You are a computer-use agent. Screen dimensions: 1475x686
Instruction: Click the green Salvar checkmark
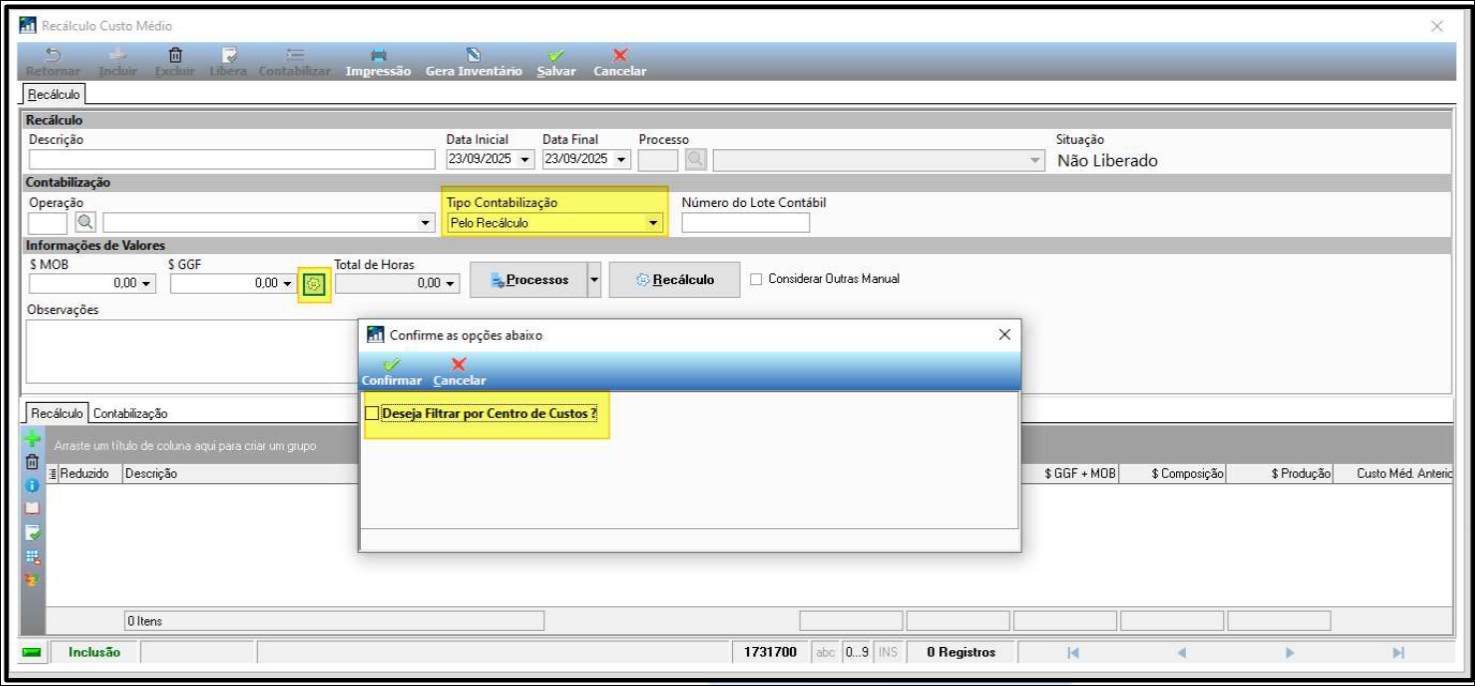(556, 56)
